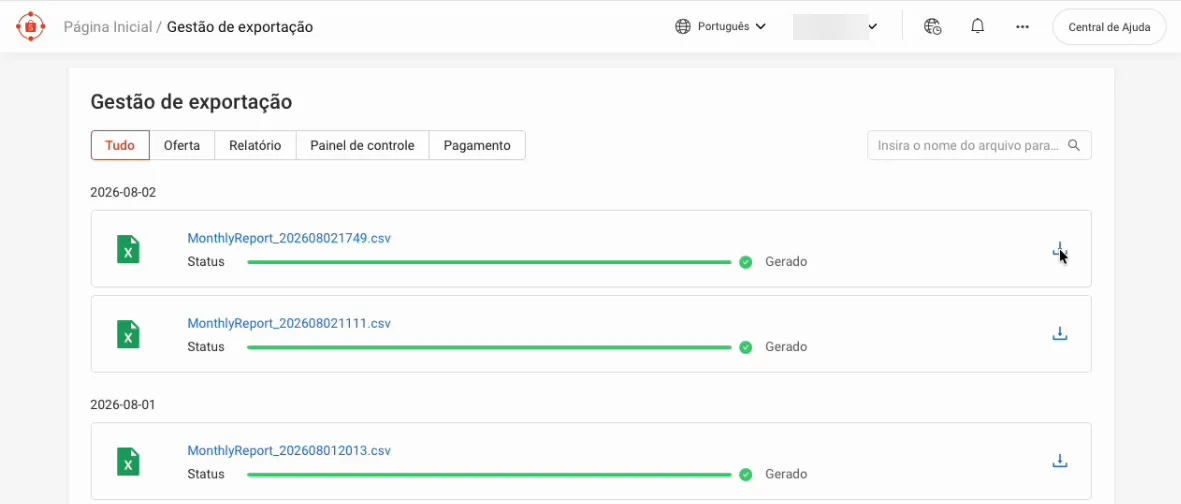The height and width of the screenshot is (504, 1181).
Task: Switch to the Pagamento tab
Action: (x=477, y=145)
